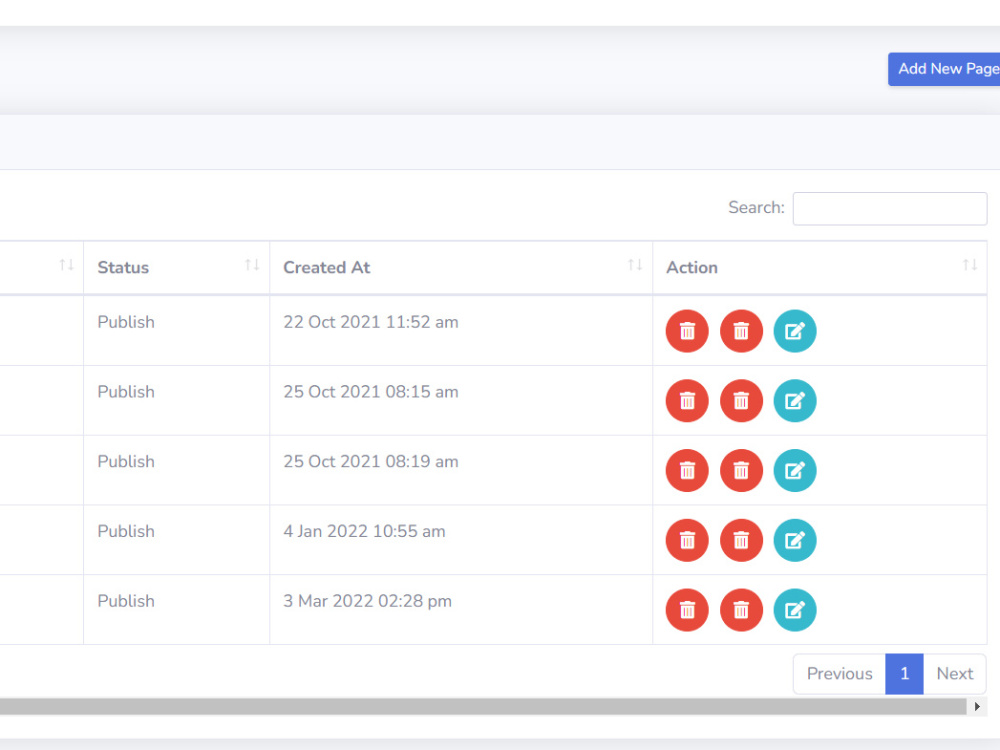This screenshot has height=750, width=1000.
Task: Click the horizontal scrollbar track
Action: click(x=483, y=706)
